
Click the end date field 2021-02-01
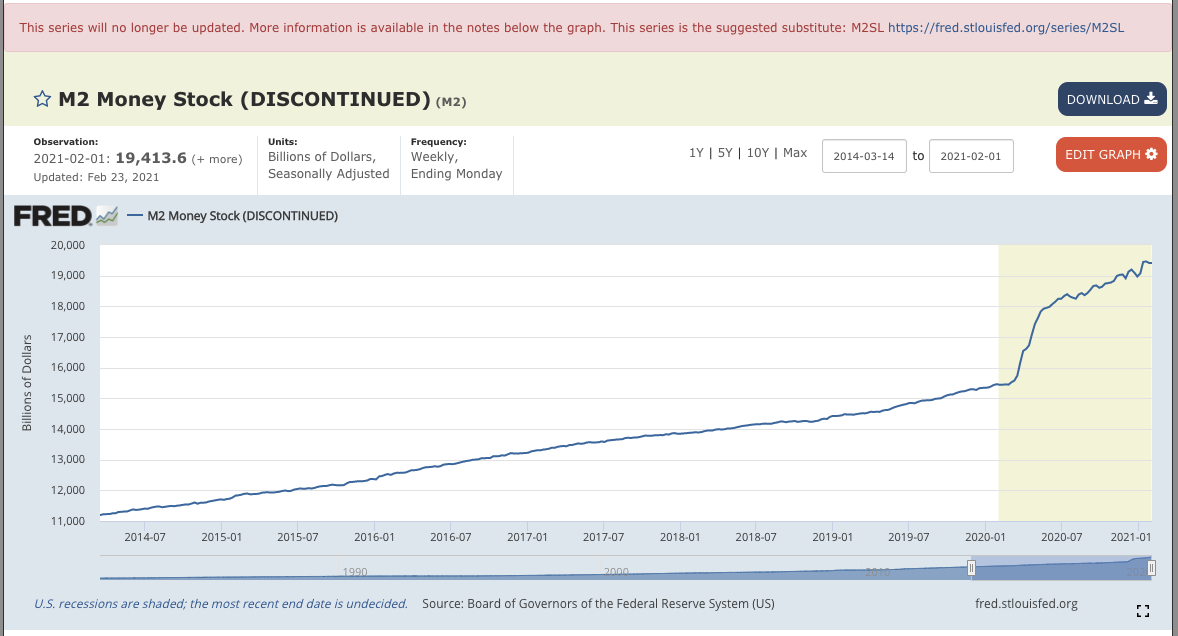tap(971, 156)
